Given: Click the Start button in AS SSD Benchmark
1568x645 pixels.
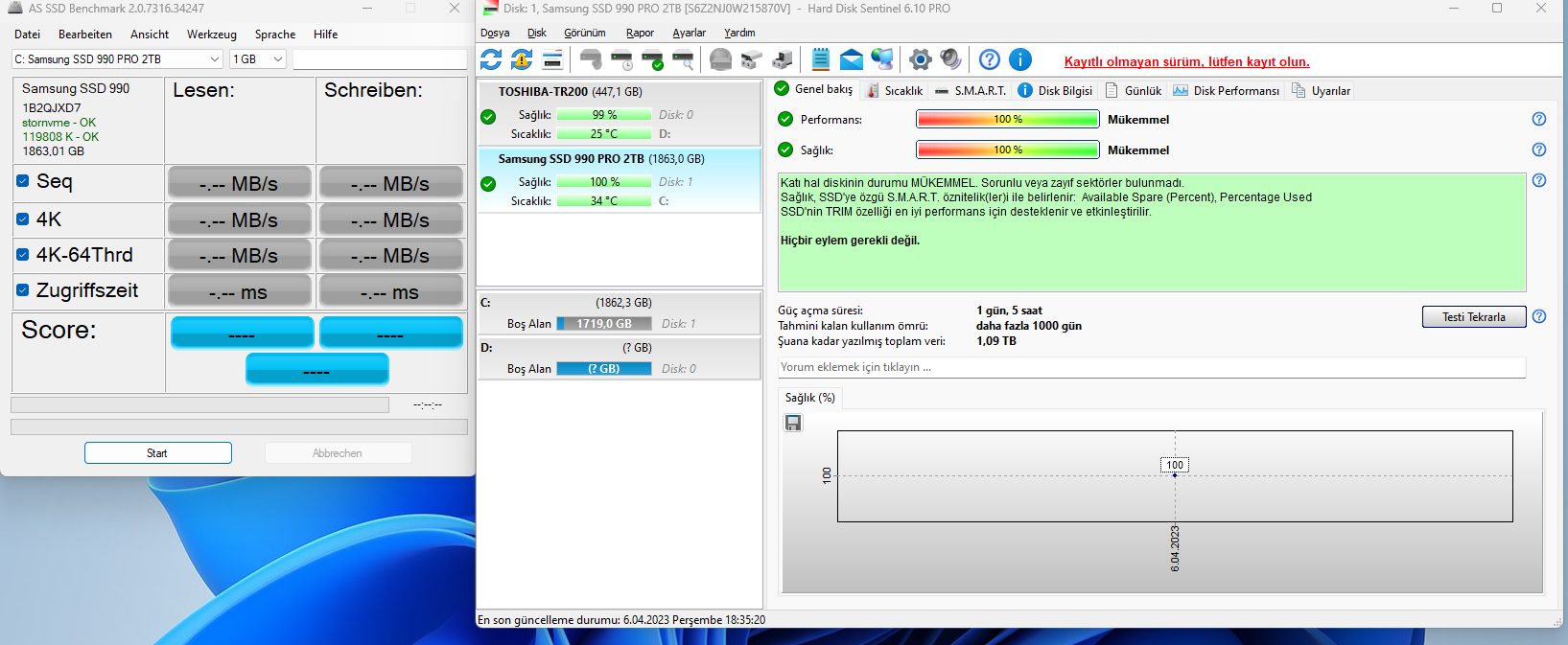Looking at the screenshot, I should coord(157,452).
